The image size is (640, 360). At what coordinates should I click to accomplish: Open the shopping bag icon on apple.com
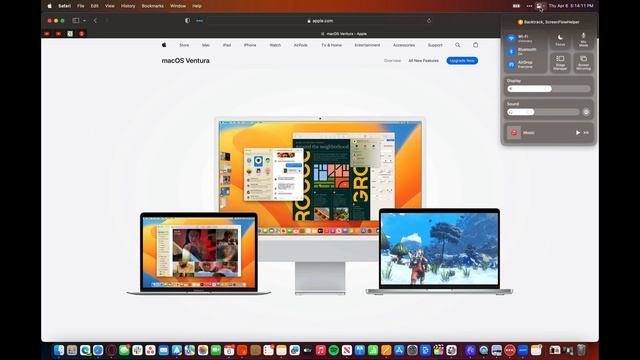[x=476, y=45]
